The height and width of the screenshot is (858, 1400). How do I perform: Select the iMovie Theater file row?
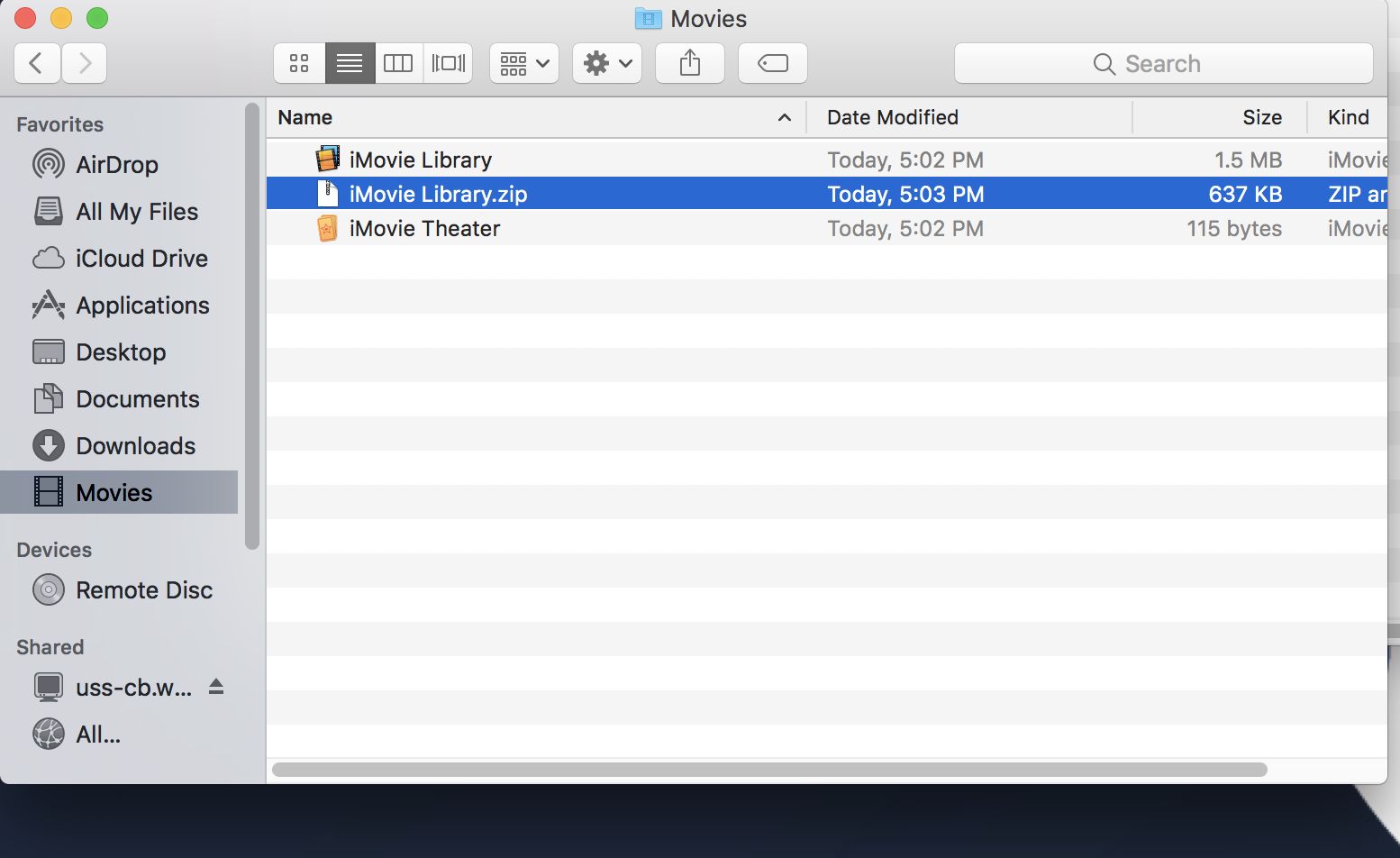click(827, 228)
